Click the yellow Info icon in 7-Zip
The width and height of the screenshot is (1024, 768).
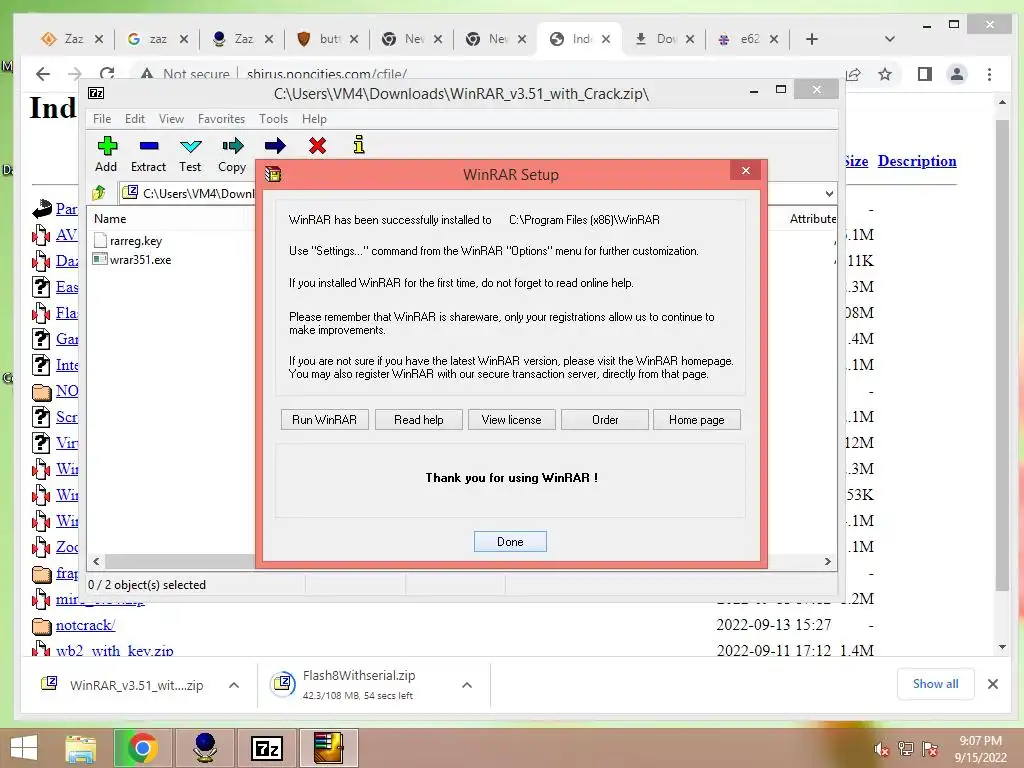click(x=359, y=144)
